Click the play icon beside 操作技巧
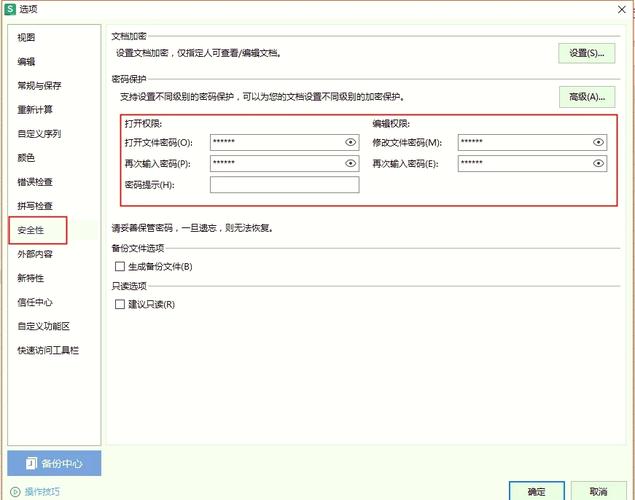The image size is (635, 500). [15, 491]
